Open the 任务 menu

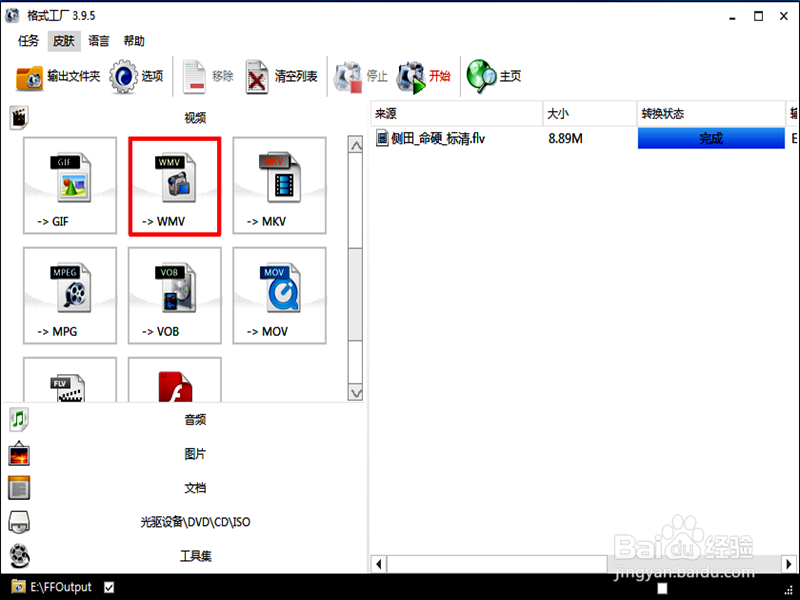coord(29,41)
